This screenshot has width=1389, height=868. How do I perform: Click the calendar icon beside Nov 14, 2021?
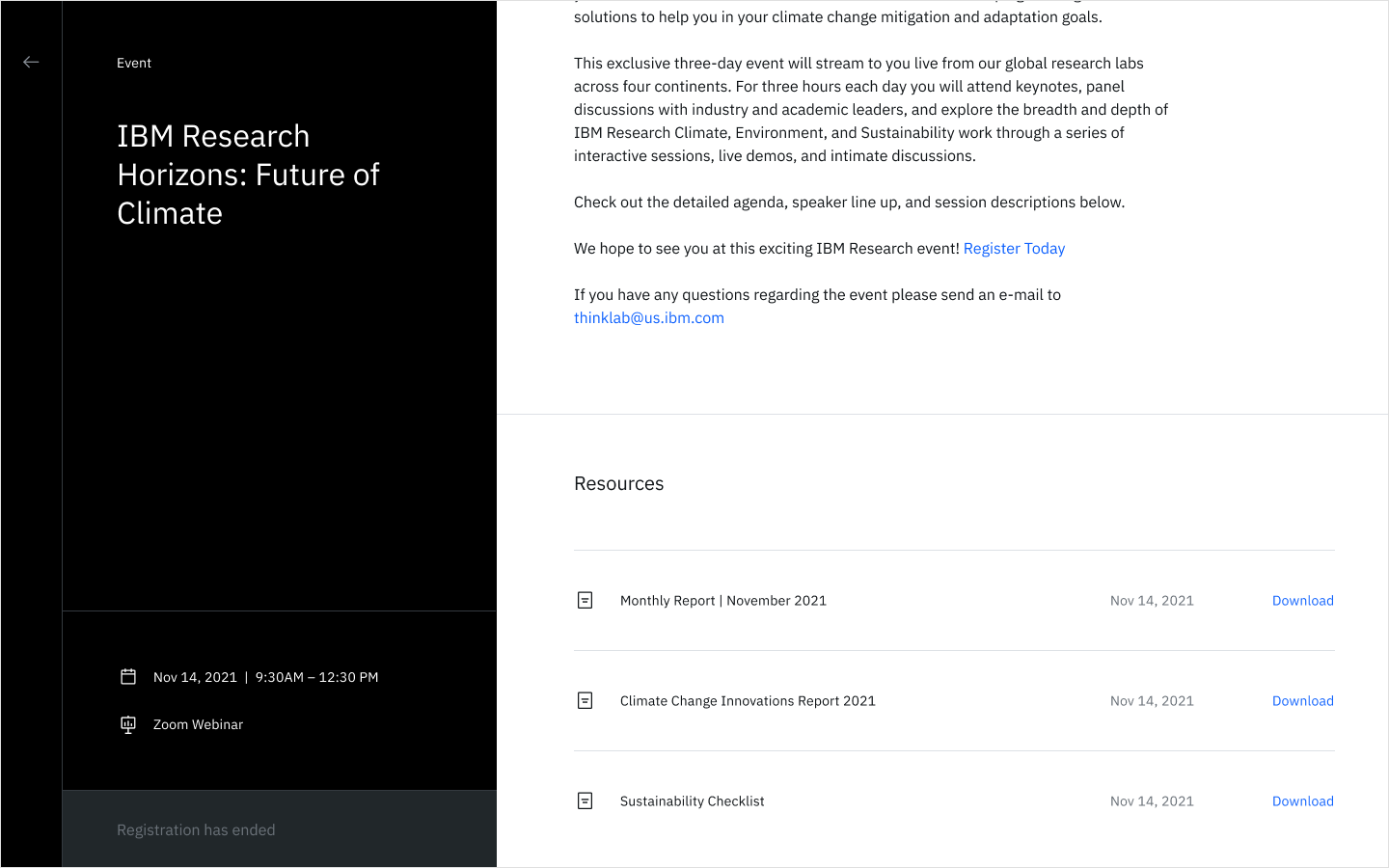pyautogui.click(x=128, y=677)
